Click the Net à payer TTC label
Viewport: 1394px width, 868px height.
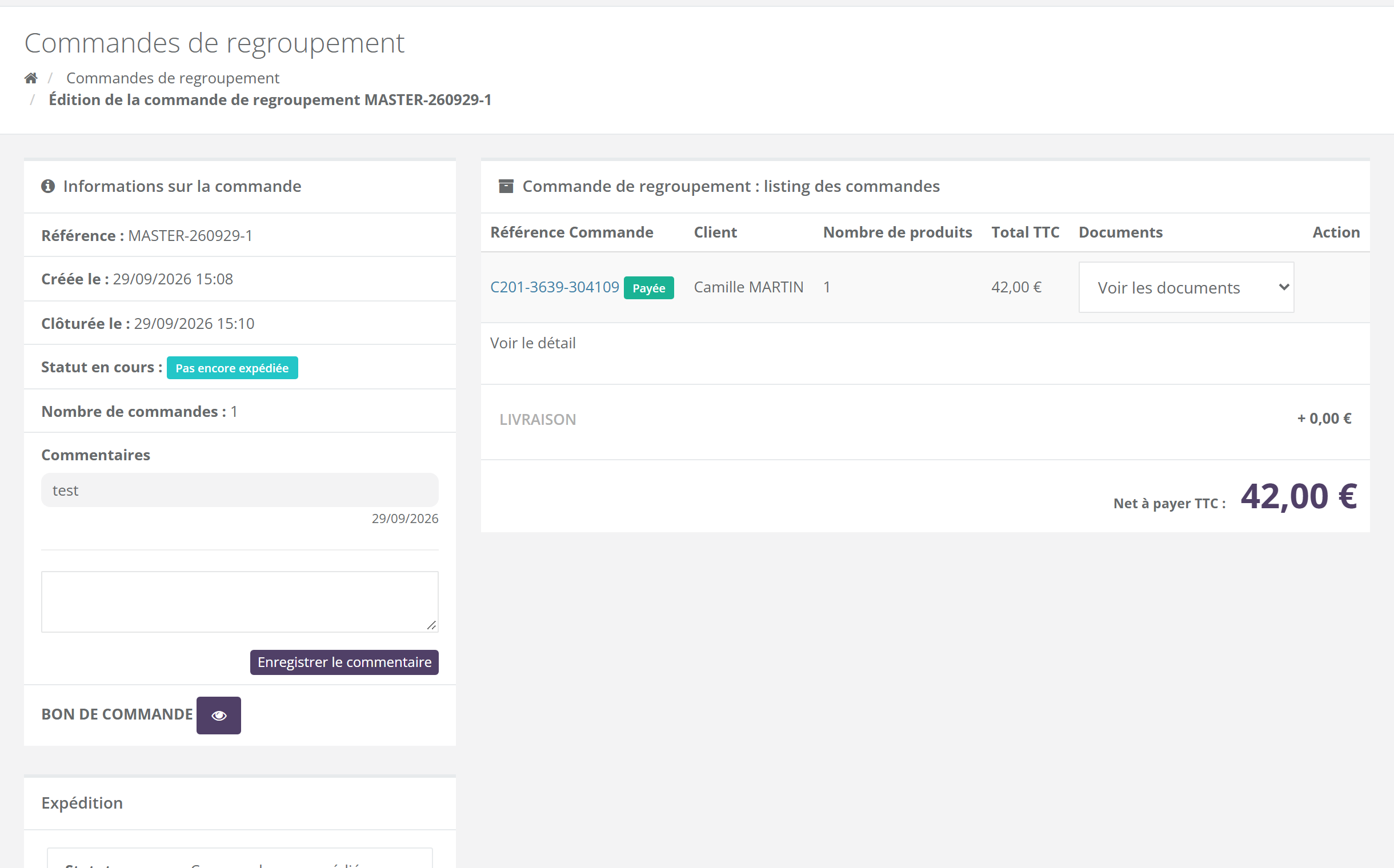tap(1169, 504)
